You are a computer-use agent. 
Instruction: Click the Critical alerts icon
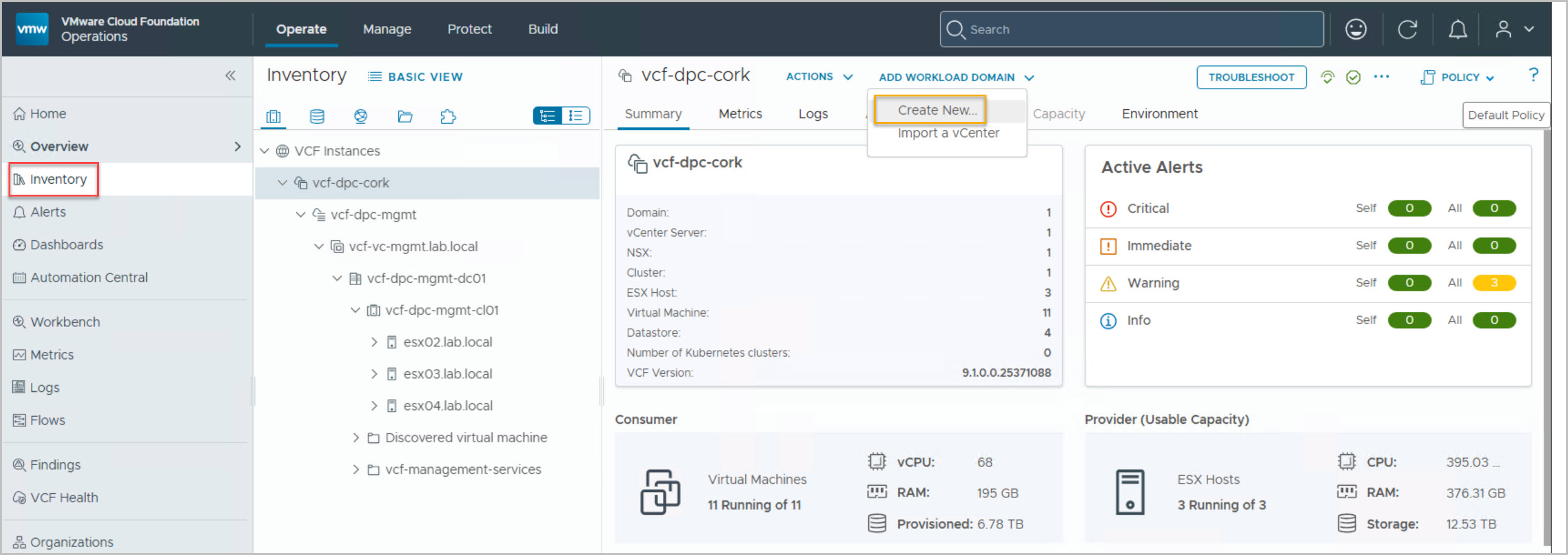pos(1108,209)
